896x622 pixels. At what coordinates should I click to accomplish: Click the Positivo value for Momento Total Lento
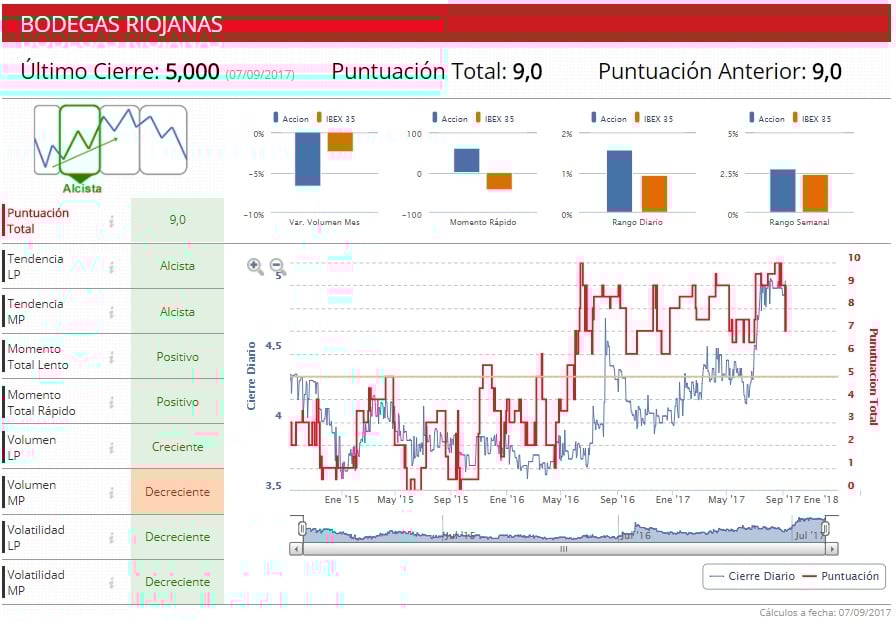pyautogui.click(x=178, y=357)
